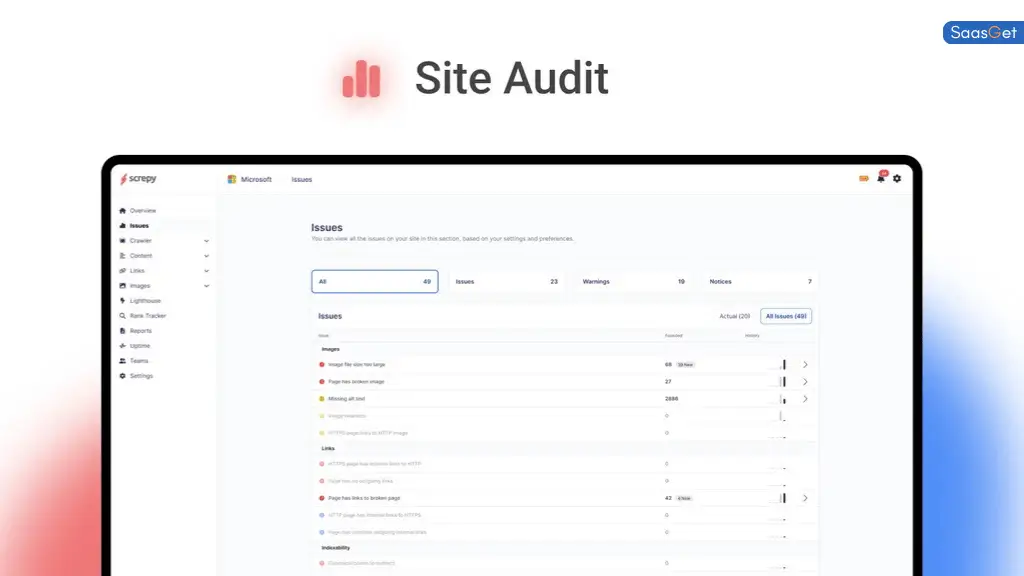Open details arrow for Page has links to broken page

805,498
